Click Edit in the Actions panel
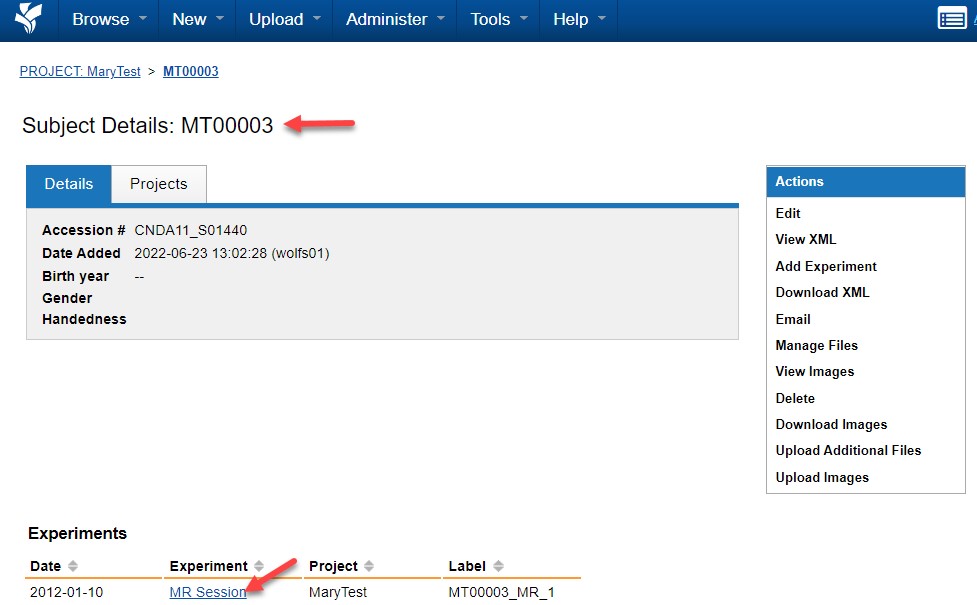Image resolution: width=977 pixels, height=605 pixels. click(787, 213)
